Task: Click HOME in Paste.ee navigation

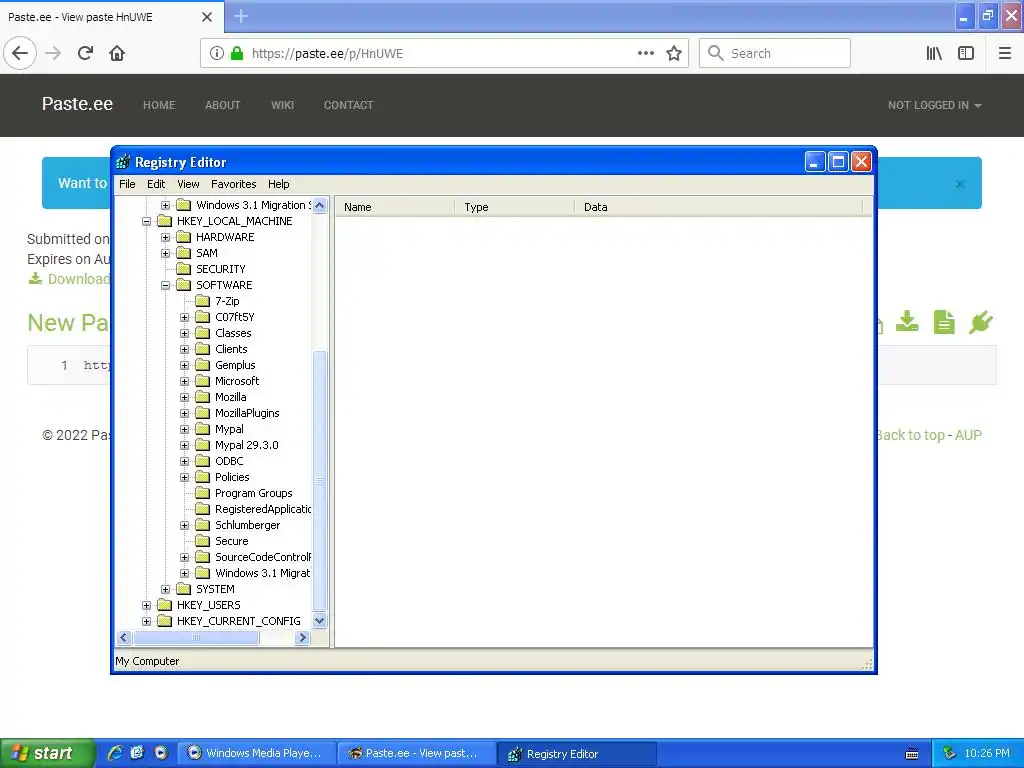Action: 159,105
